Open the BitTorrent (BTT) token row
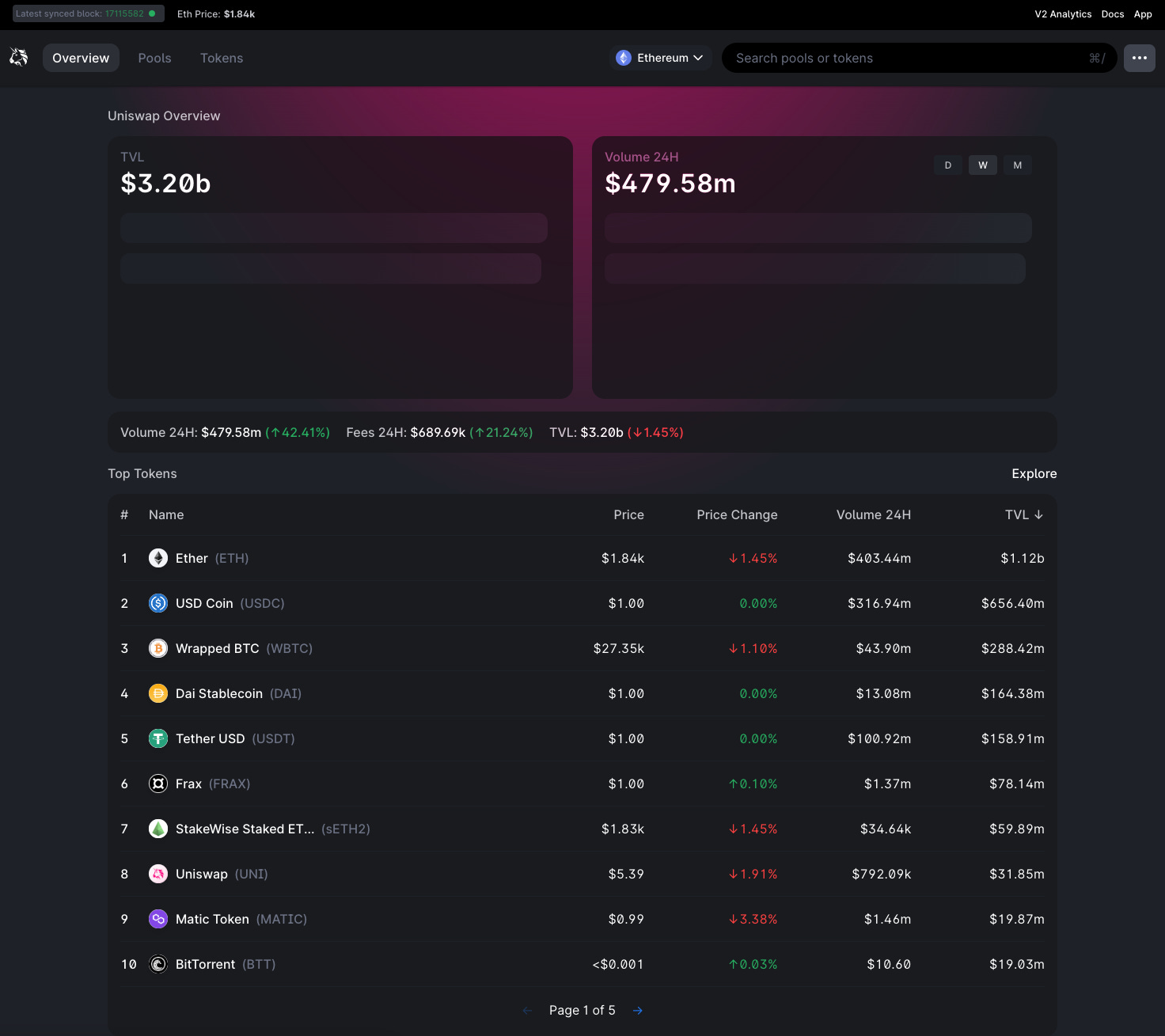Screen dimensions: 1165x1036 (582, 964)
